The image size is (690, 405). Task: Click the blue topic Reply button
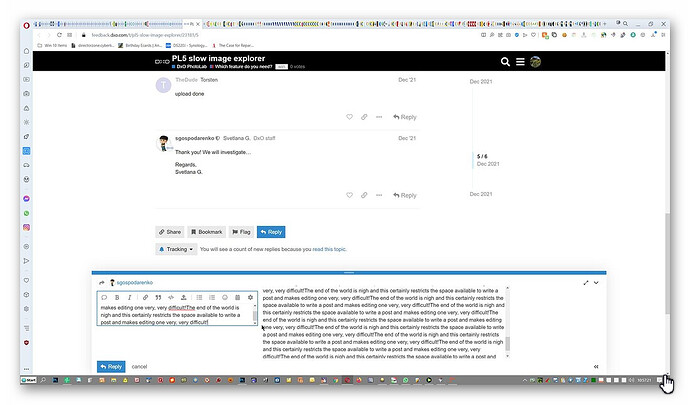(x=271, y=232)
